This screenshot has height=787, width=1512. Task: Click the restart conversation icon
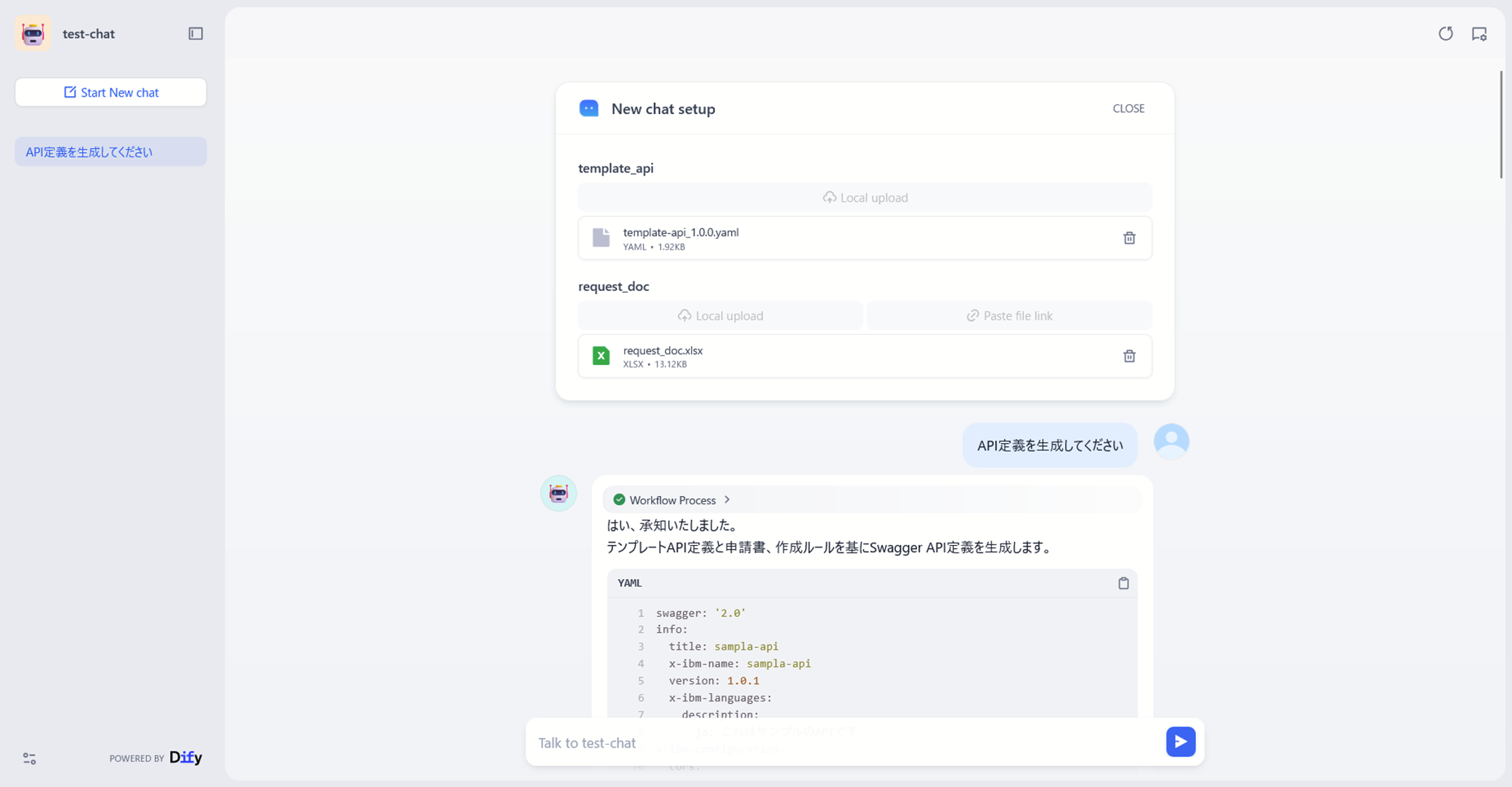tap(1445, 33)
